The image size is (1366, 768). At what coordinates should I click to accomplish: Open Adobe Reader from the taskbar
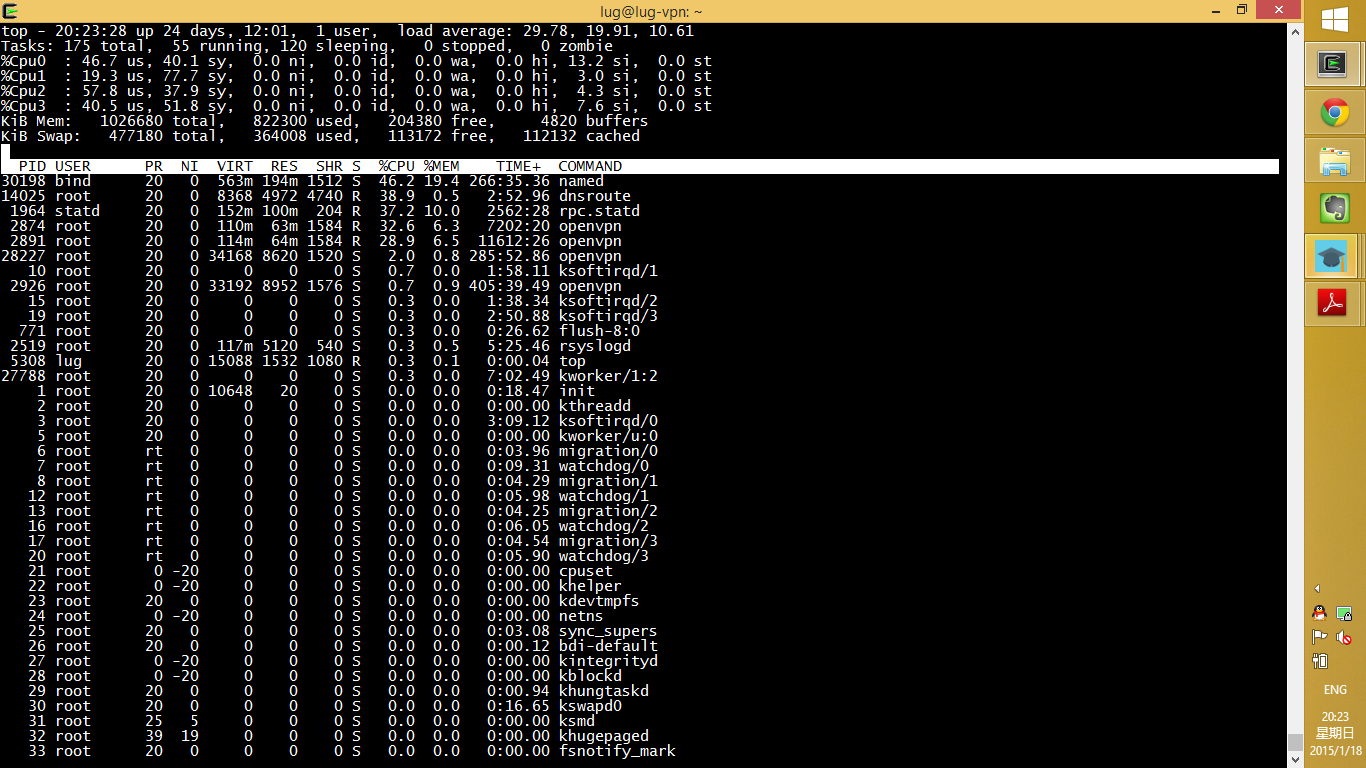coord(1334,304)
